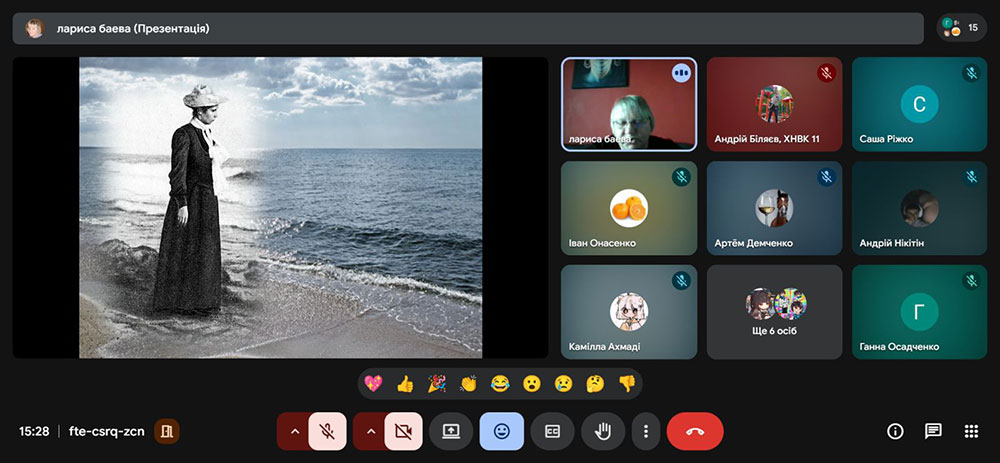Turn on the camera

(403, 431)
